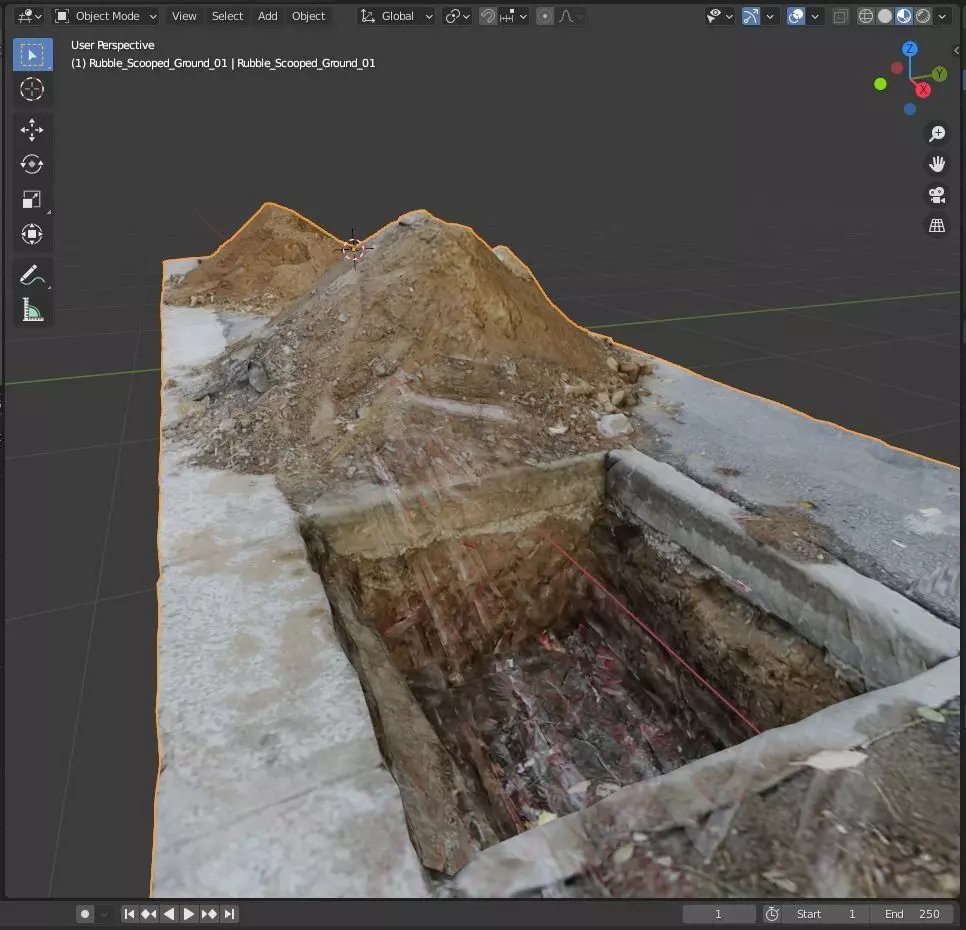Open the Object Mode dropdown
966x930 pixels.
pyautogui.click(x=105, y=16)
